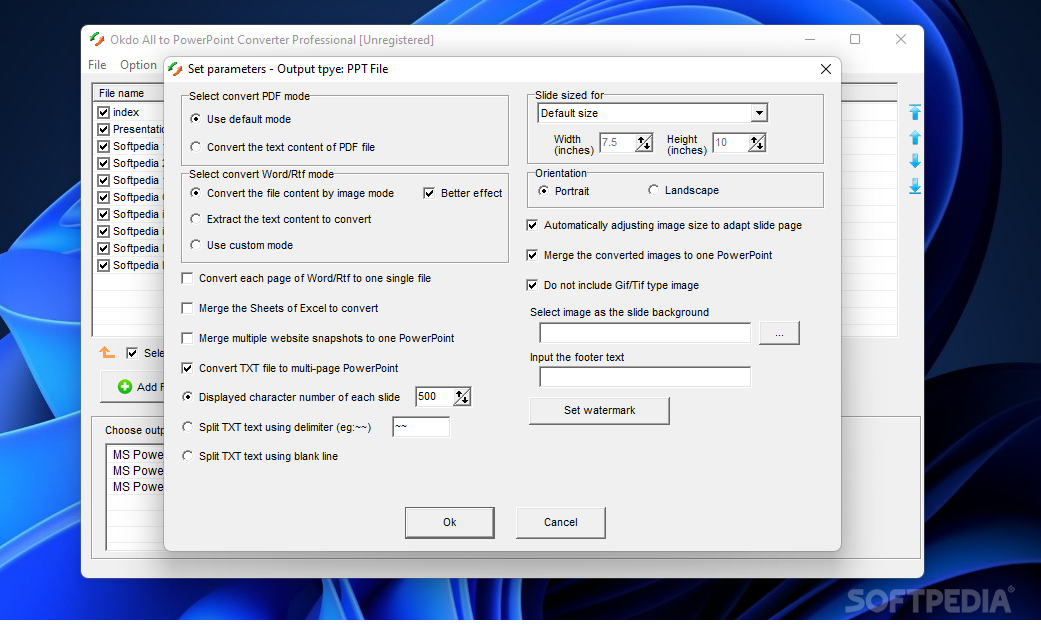Click the Add Files button in main window
The width and height of the screenshot is (1041, 628).
point(133,387)
